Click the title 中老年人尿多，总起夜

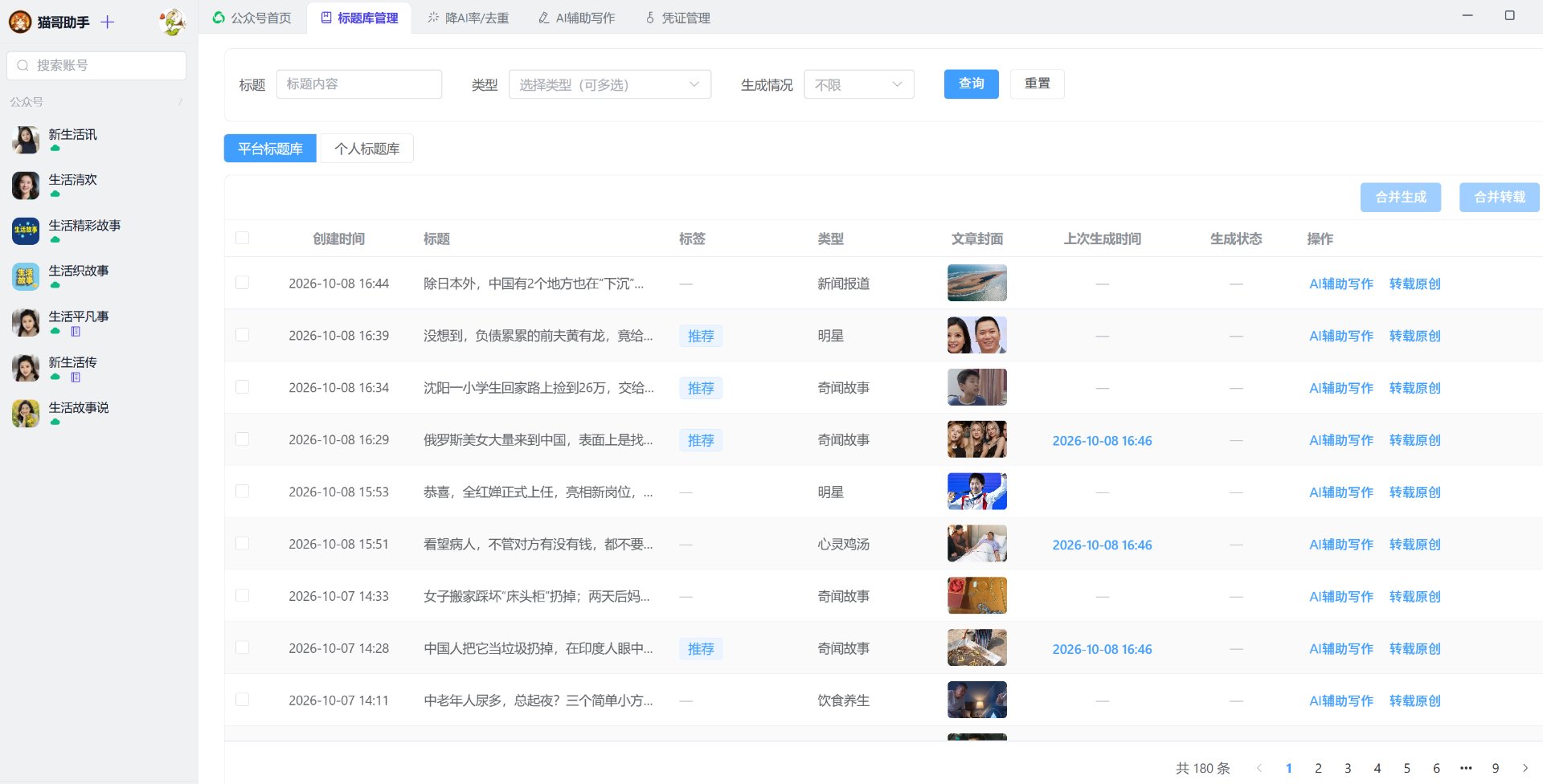pyautogui.click(x=538, y=700)
